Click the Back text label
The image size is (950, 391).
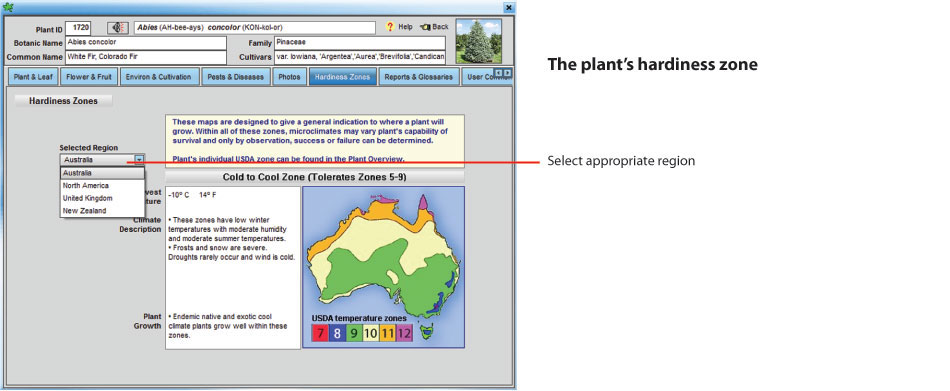(x=440, y=27)
